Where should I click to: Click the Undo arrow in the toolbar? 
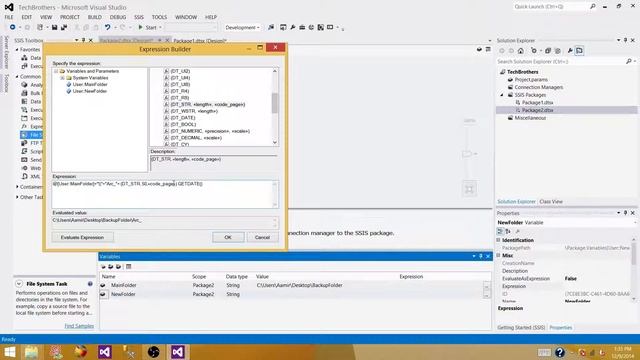(x=107, y=27)
